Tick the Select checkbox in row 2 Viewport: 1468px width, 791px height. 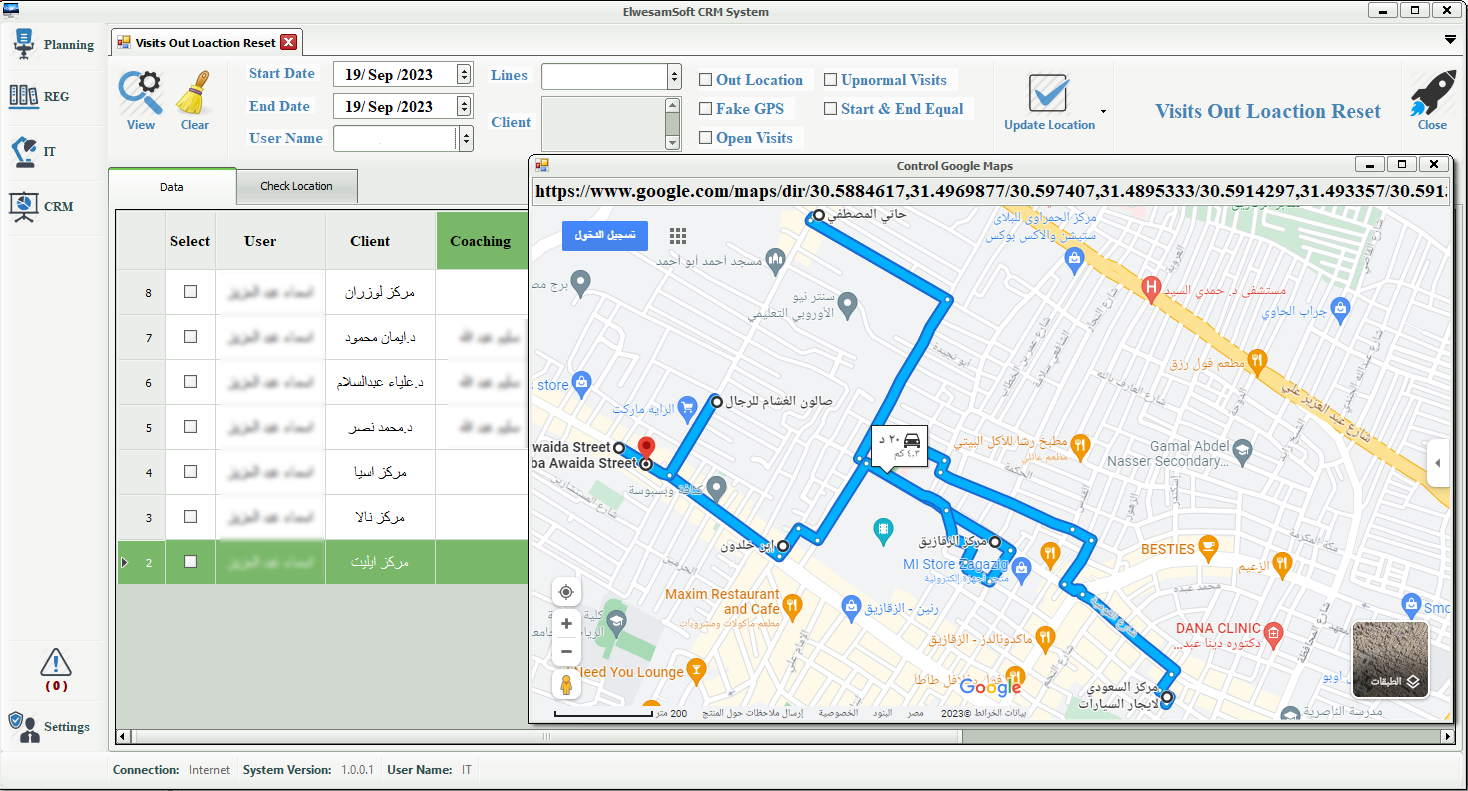click(190, 562)
